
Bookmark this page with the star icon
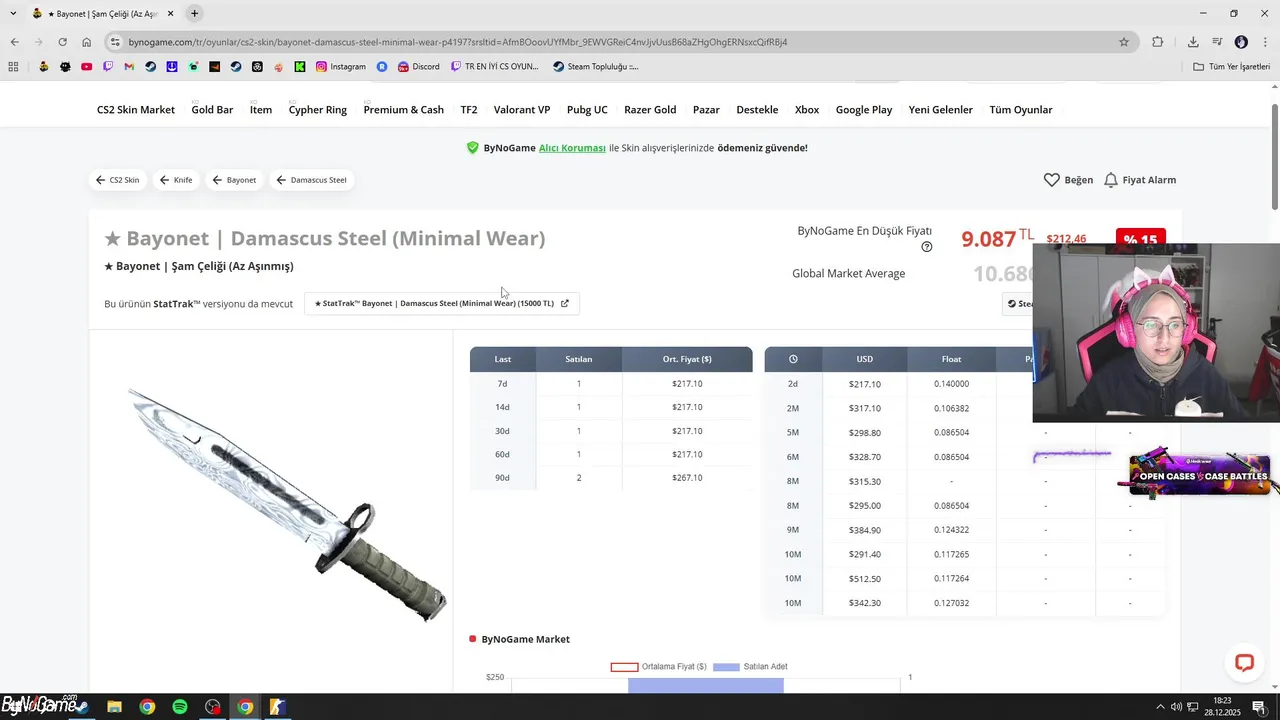[x=1124, y=42]
